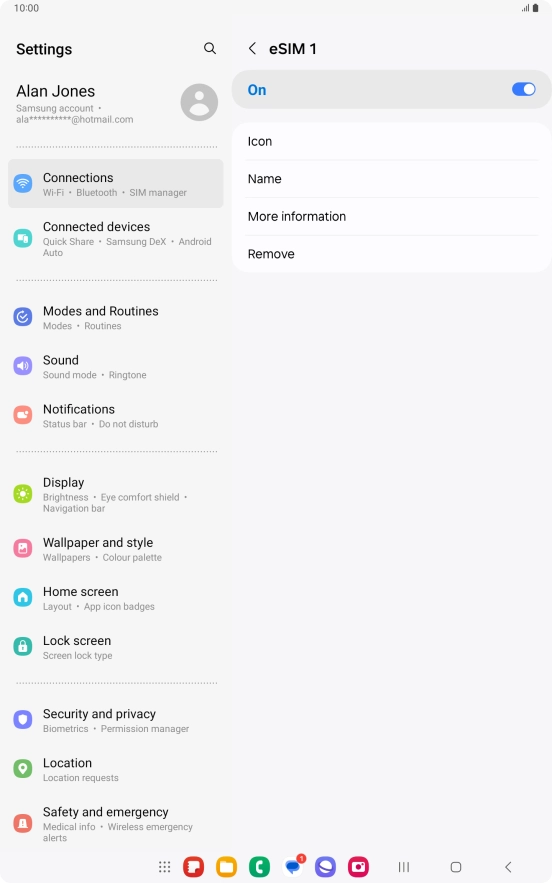Open the Name setting for eSIM 1
Viewport: 552px width, 883px height.
391,179
